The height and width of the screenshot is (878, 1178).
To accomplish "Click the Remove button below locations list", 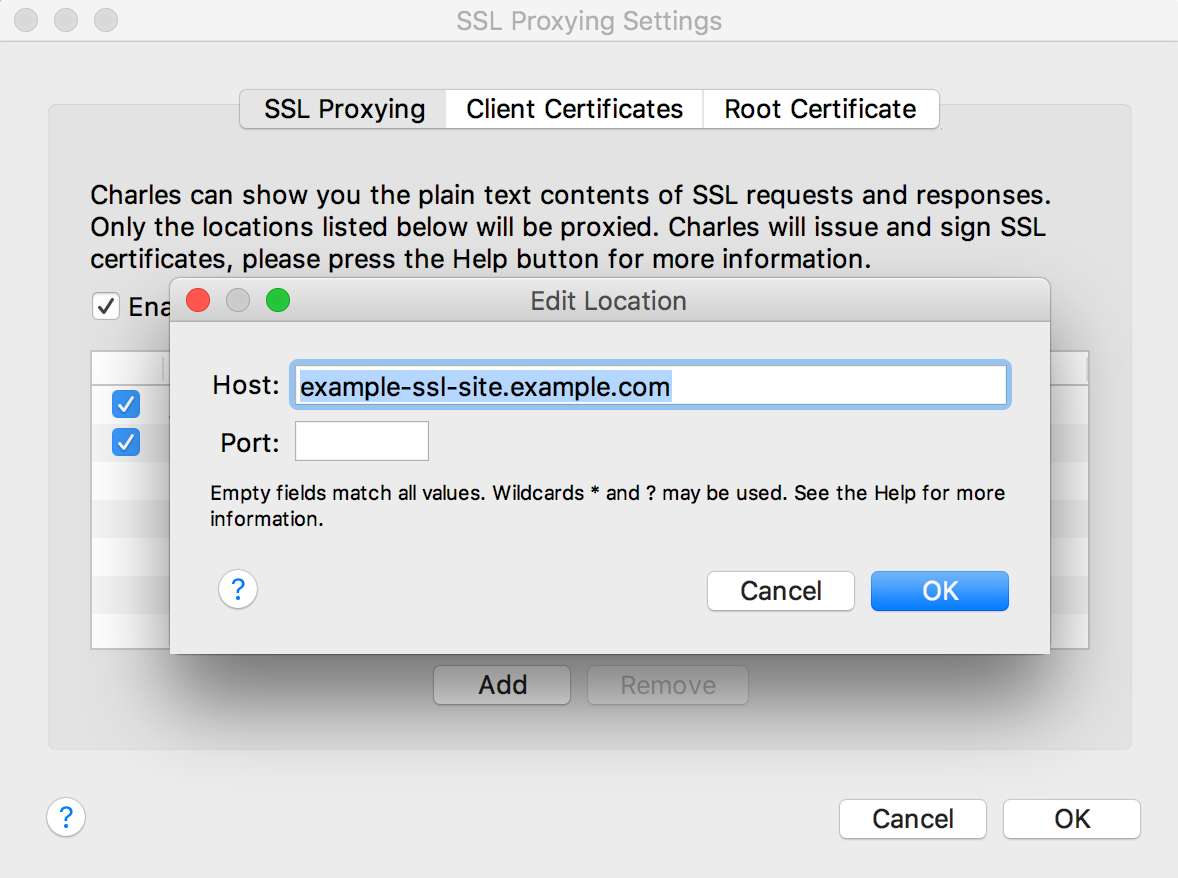I will tap(668, 685).
